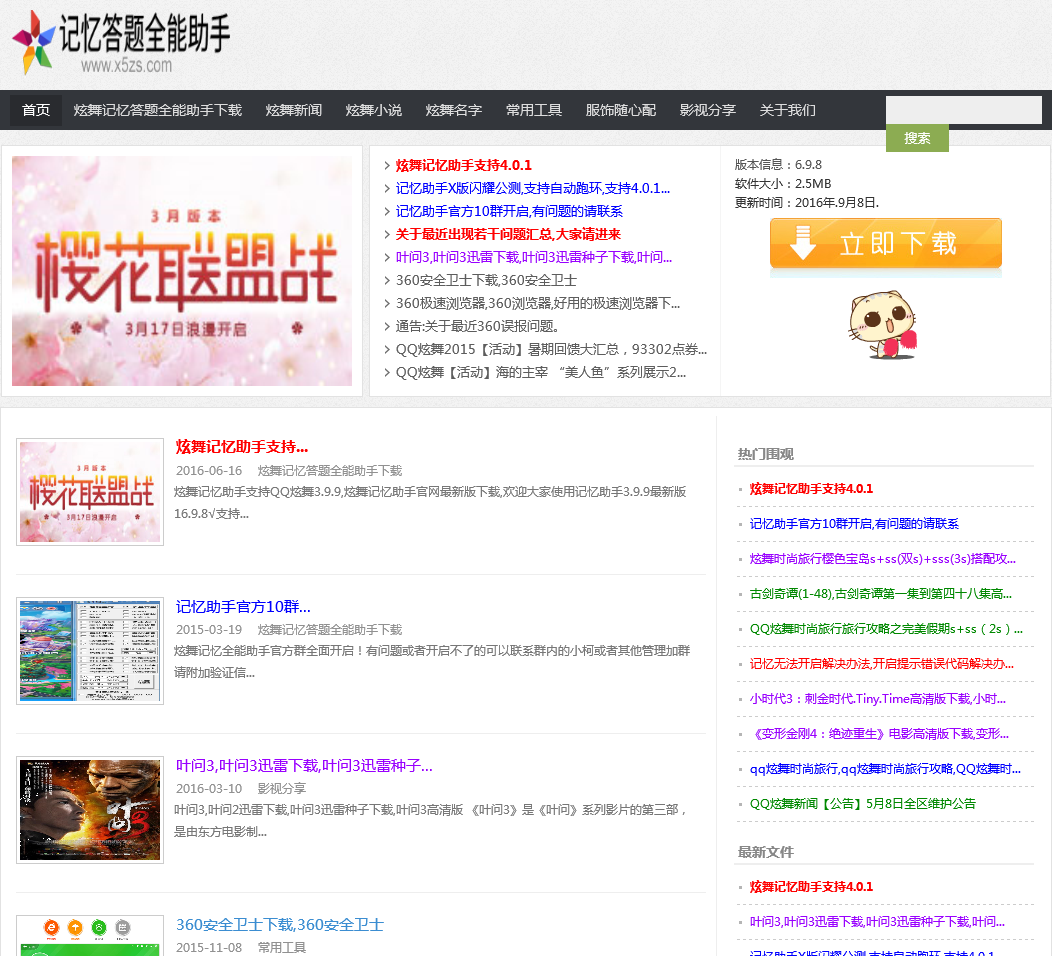The image size is (1052, 956).
Task: Open purple 叶问3迅雷下载 link in top list
Action: pos(533,257)
